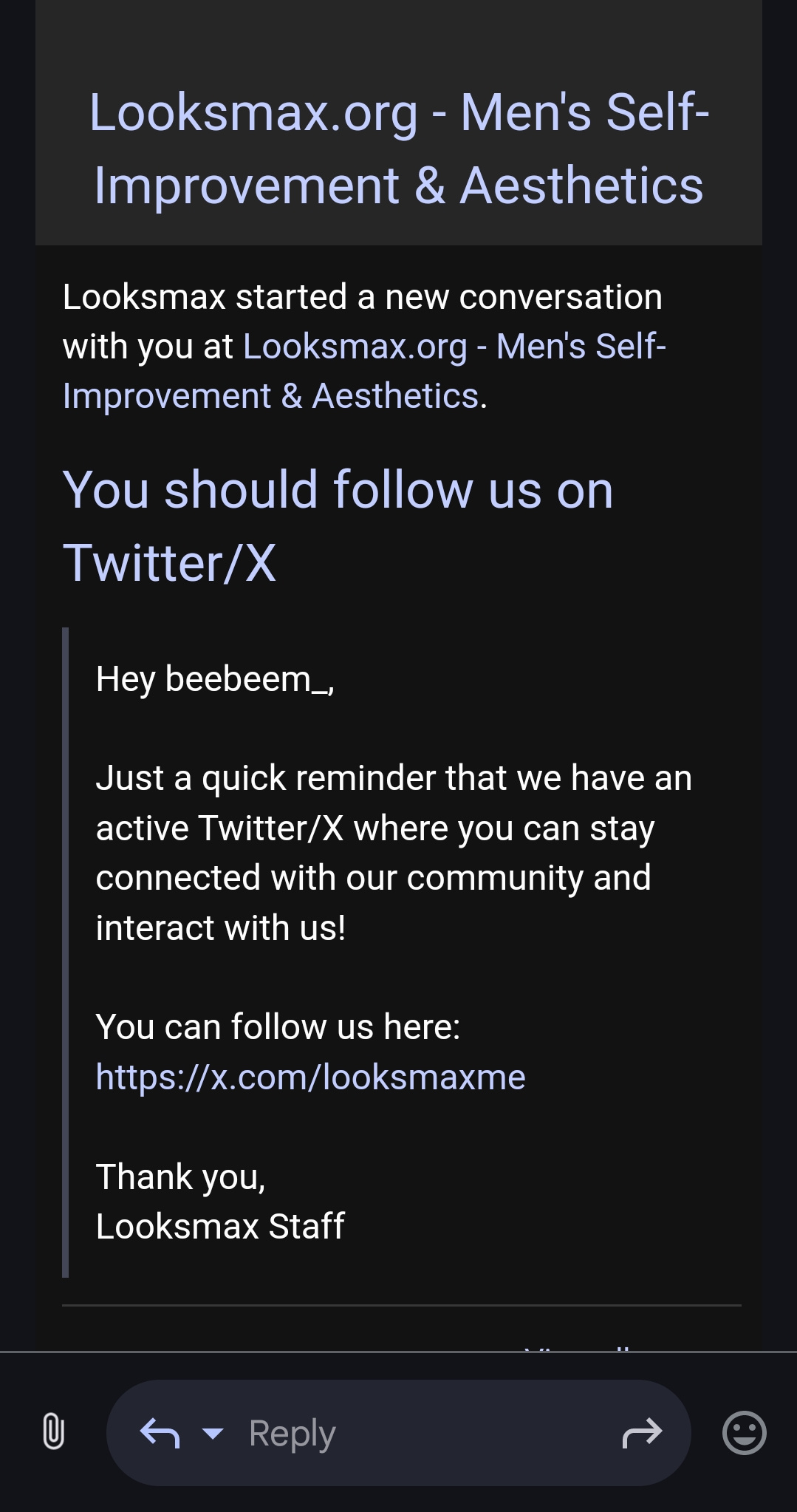The image size is (797, 1512).
Task: Tap the Looksmax Staff signature text
Action: [x=220, y=1225]
